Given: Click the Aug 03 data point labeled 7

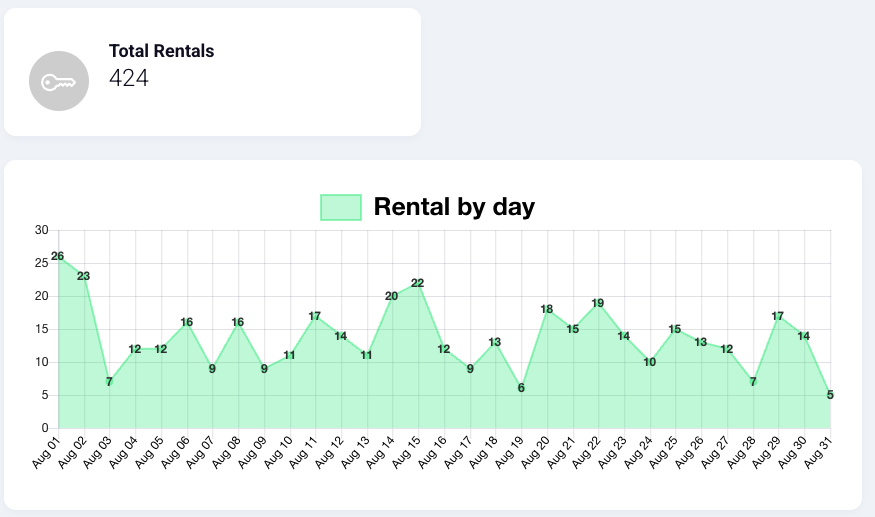Looking at the screenshot, I should [x=110, y=382].
